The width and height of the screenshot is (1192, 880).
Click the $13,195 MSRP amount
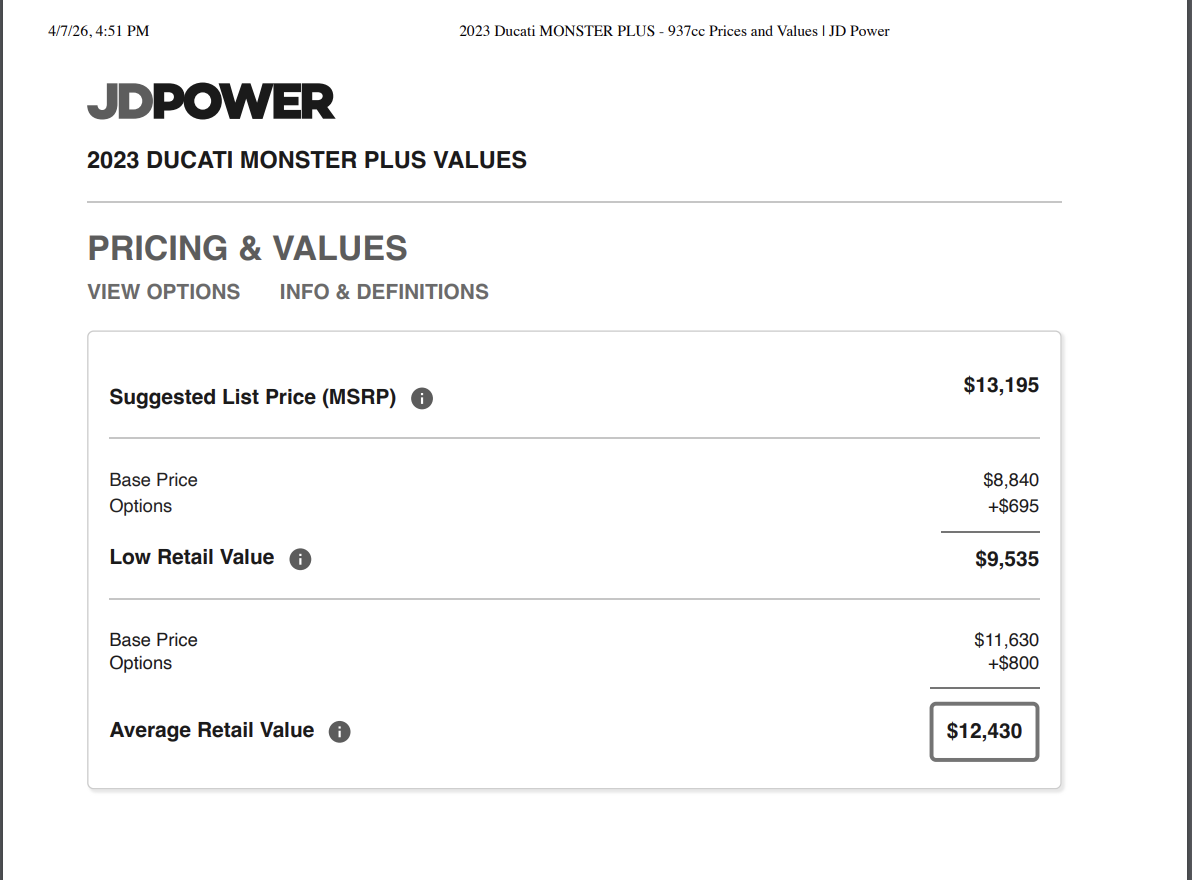click(x=1001, y=385)
